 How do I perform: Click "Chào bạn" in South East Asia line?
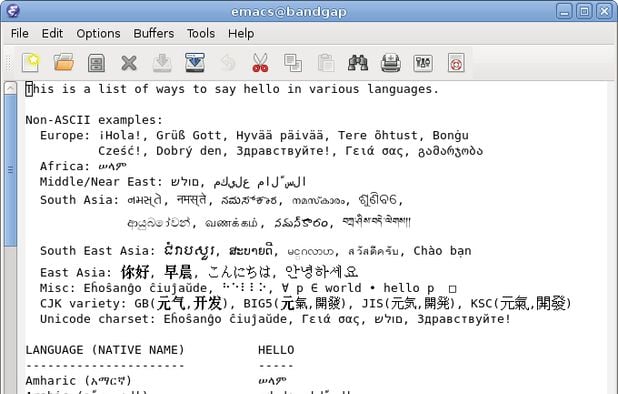(442, 251)
